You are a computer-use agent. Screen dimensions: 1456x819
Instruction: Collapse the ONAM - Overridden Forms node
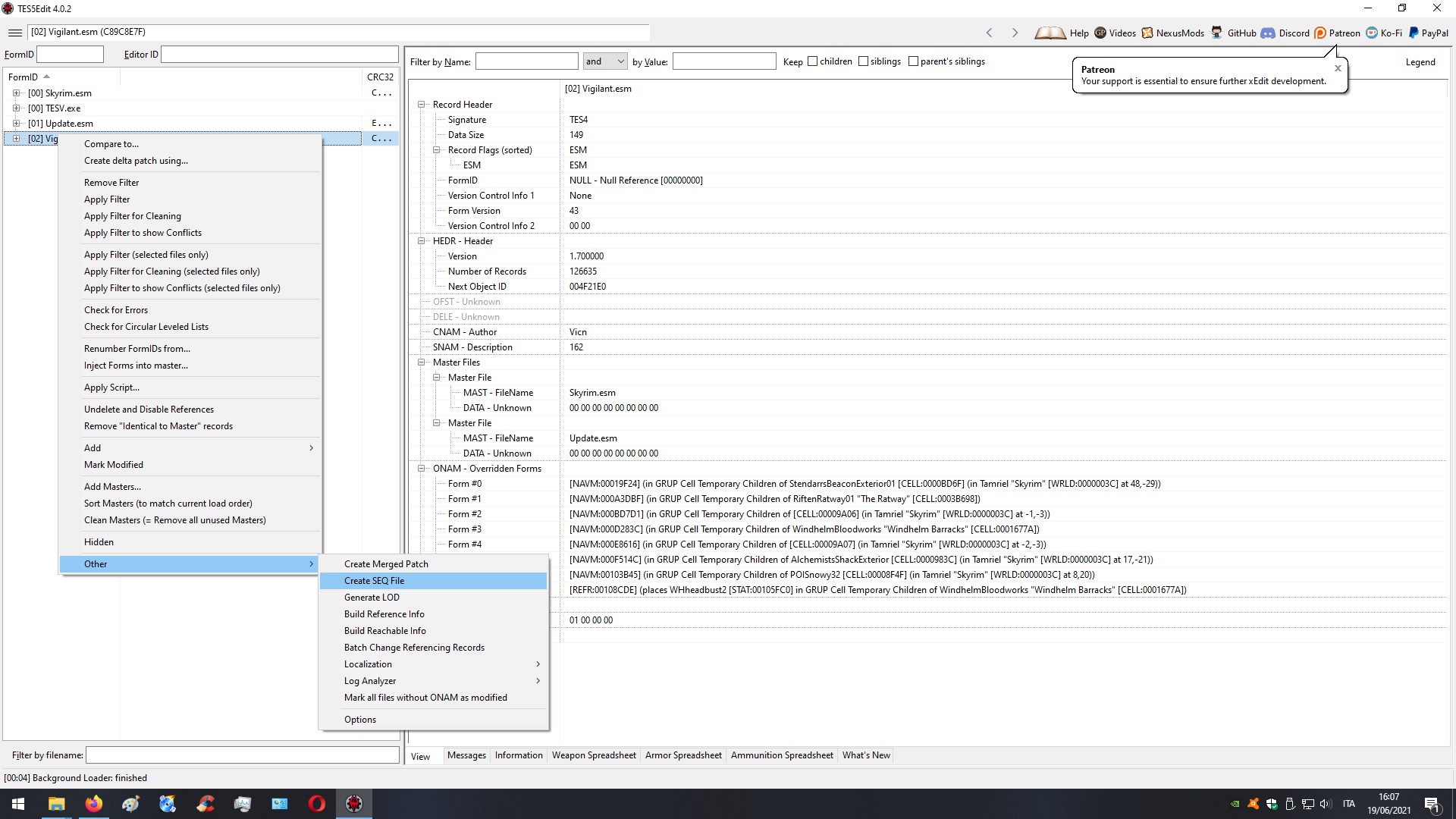[x=422, y=469]
